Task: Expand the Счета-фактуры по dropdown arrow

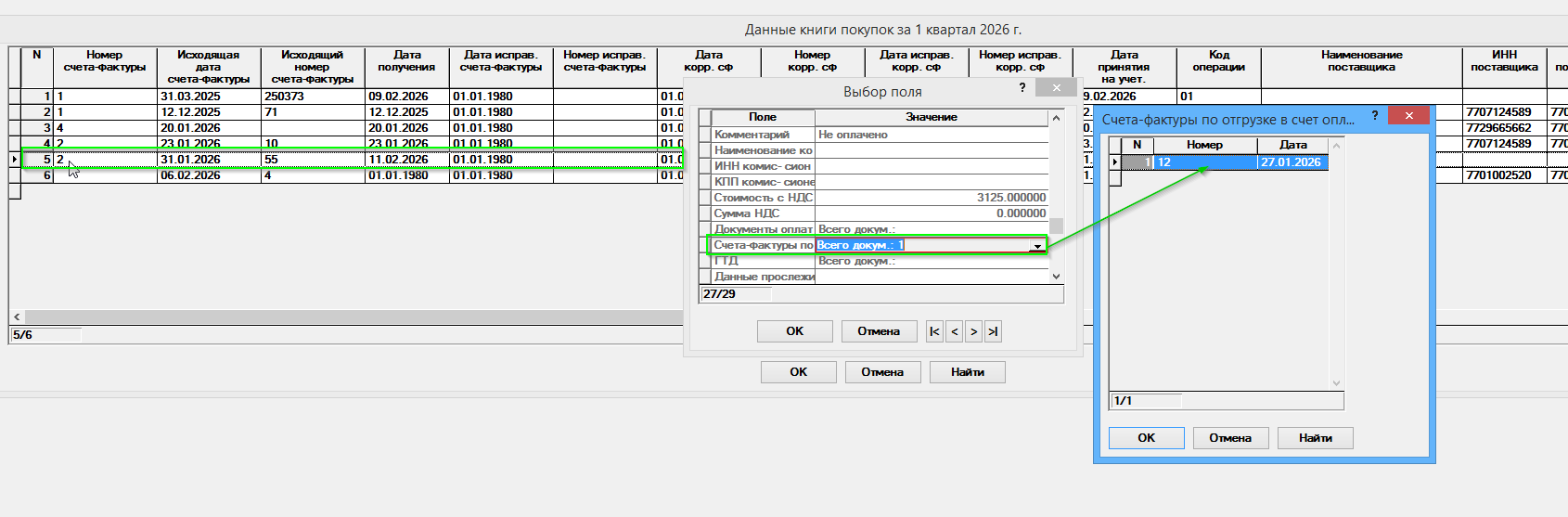Action: pyautogui.click(x=1036, y=246)
